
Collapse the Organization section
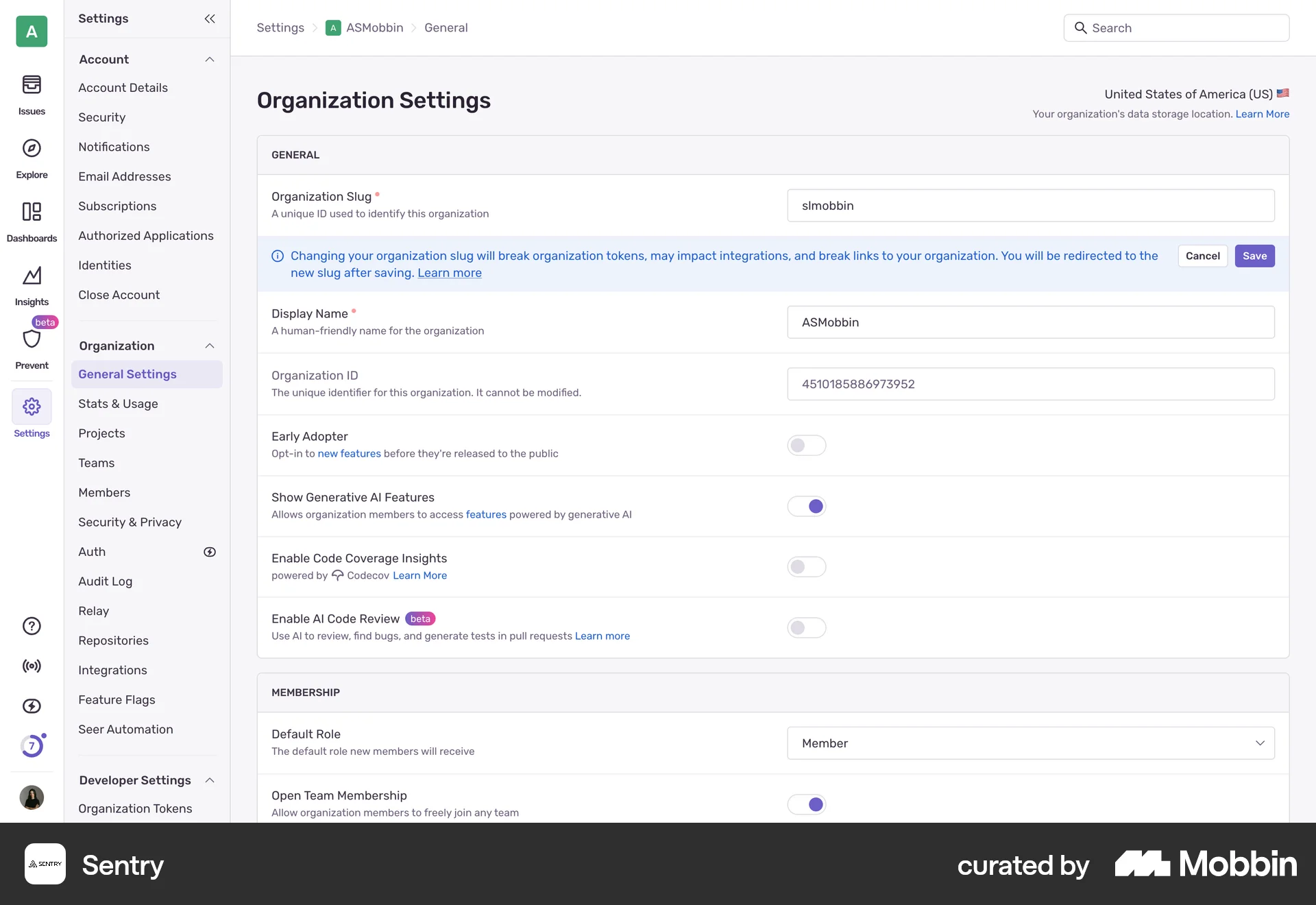209,346
